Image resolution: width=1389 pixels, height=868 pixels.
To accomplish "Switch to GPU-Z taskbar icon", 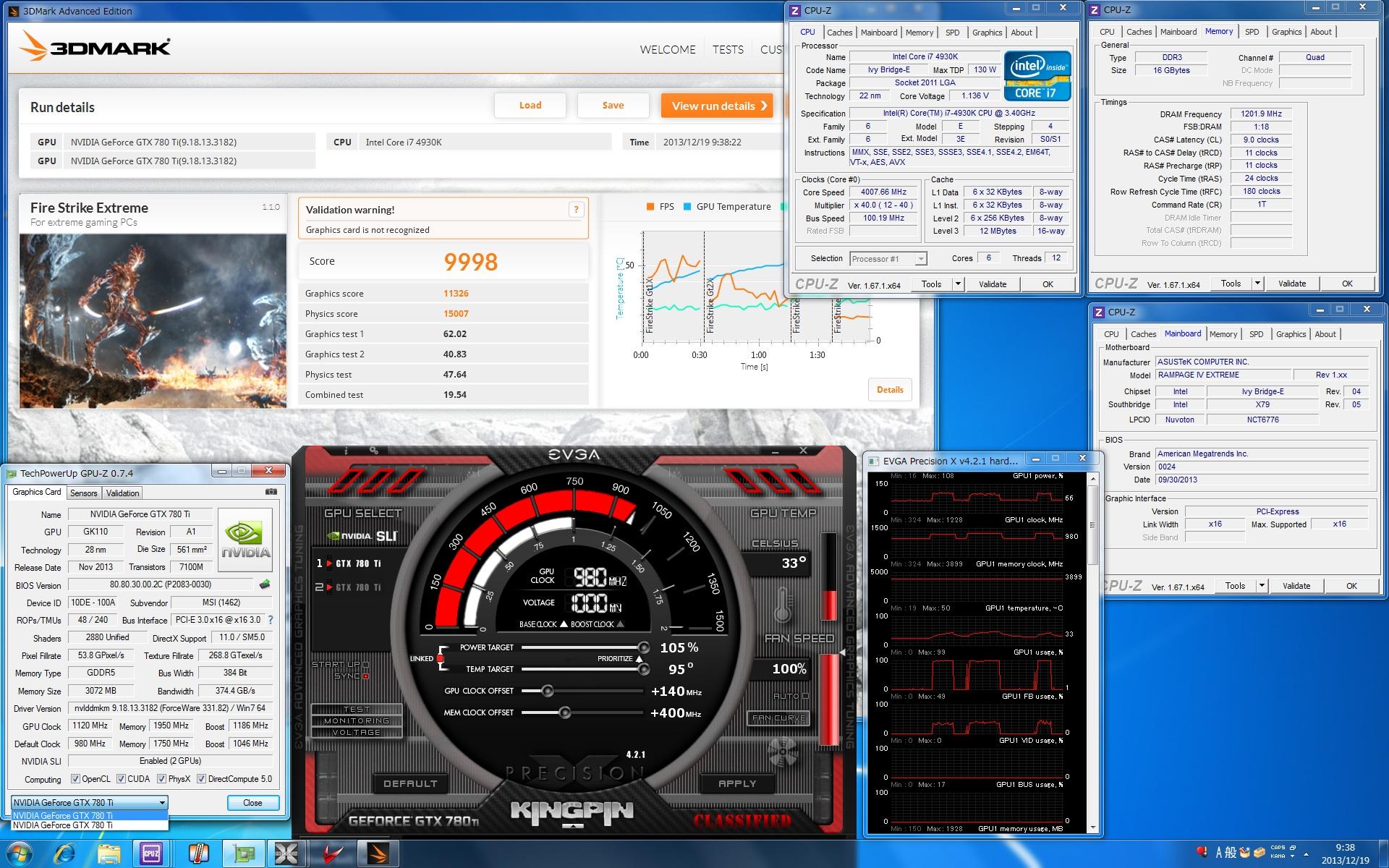I will click(x=243, y=854).
